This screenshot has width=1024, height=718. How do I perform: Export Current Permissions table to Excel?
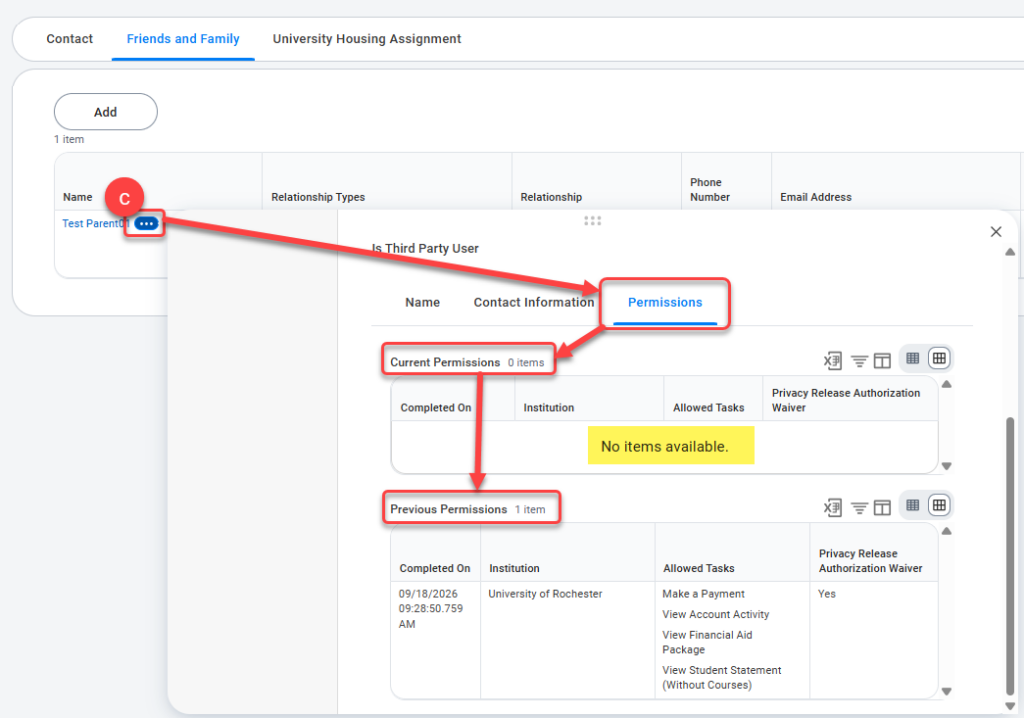(833, 361)
